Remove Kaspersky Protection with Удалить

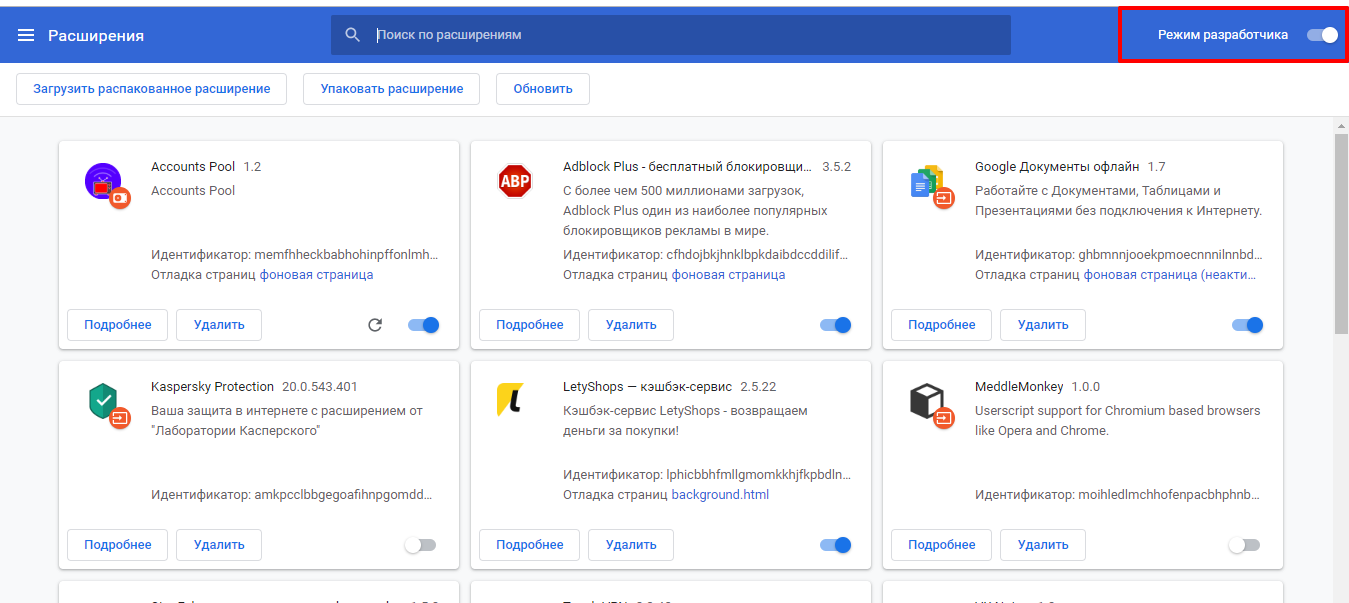pos(219,545)
